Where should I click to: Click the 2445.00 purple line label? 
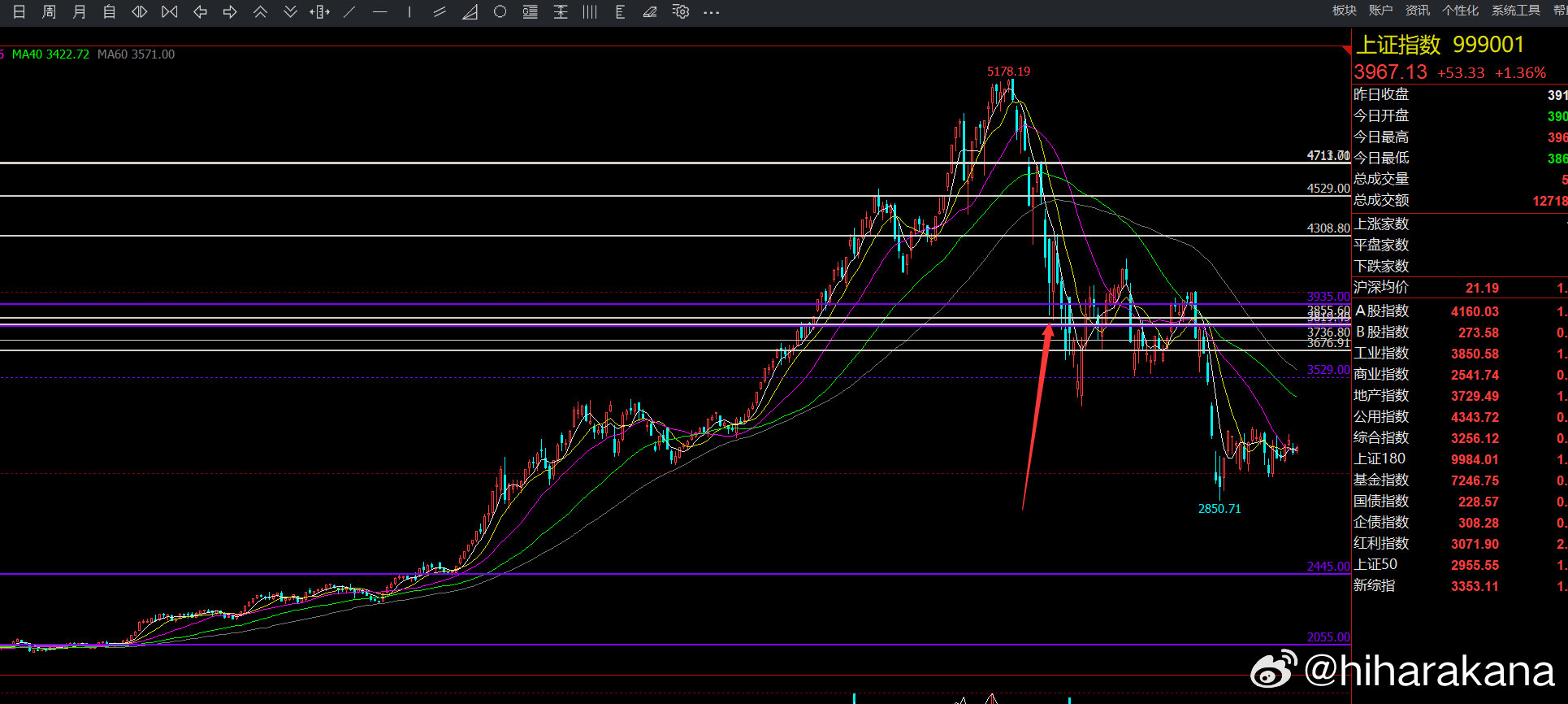point(1328,567)
